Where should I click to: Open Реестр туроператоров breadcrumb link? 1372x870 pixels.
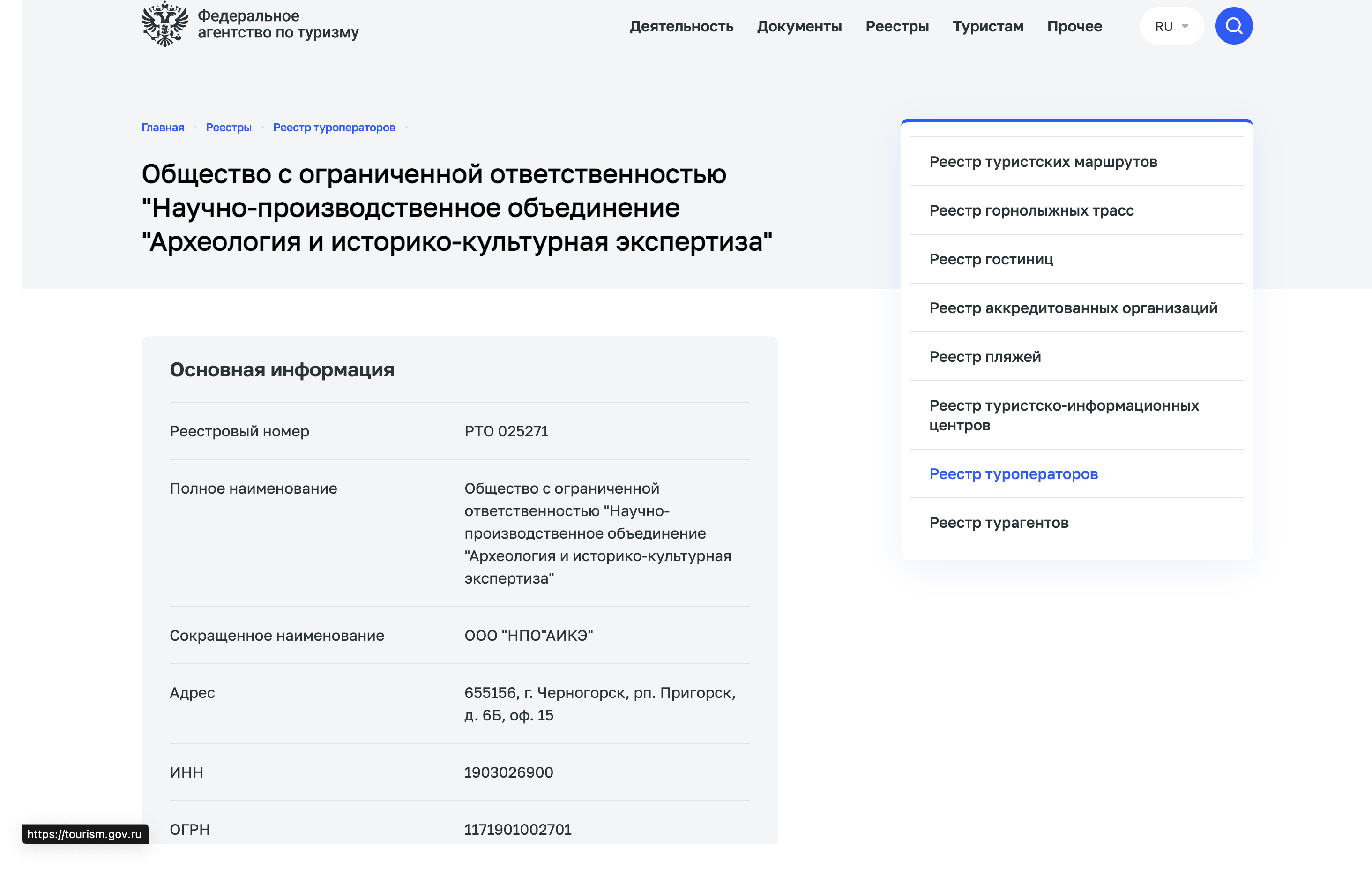pos(334,127)
